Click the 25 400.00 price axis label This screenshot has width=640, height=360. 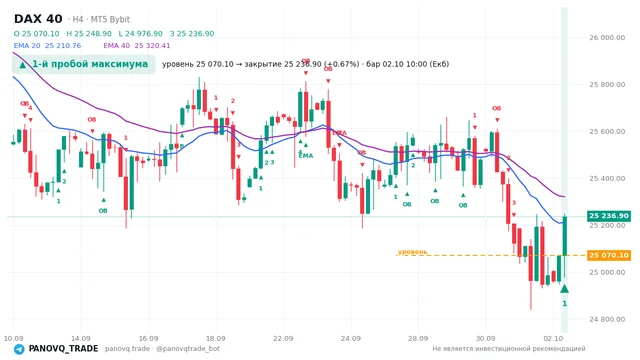607,178
